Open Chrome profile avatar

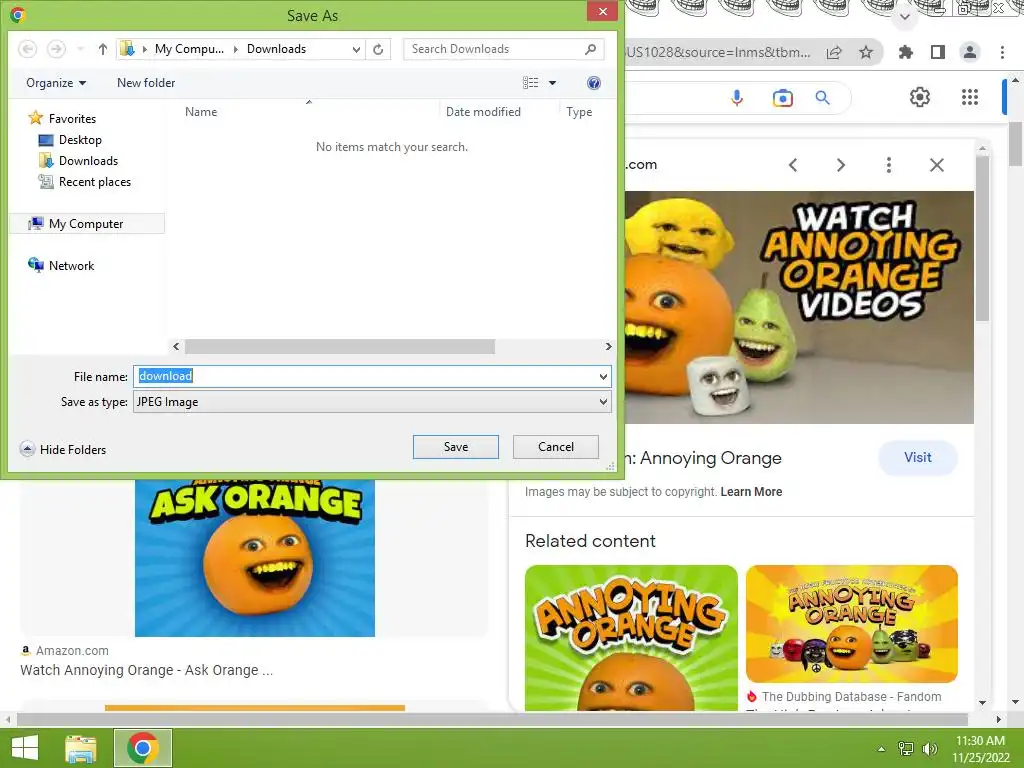pos(970,52)
